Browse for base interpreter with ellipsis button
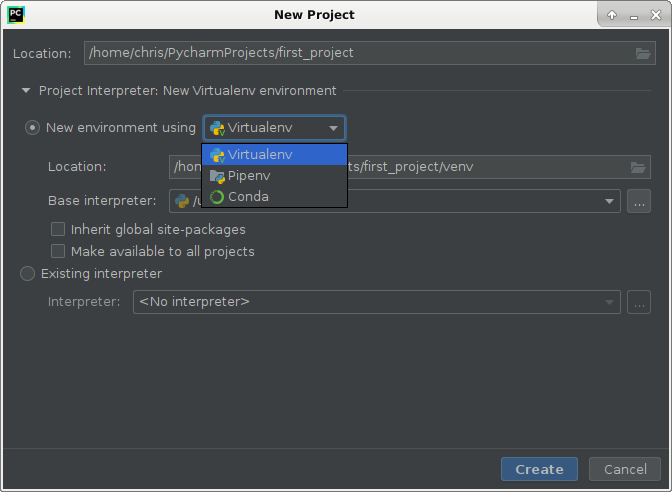The image size is (672, 492). 639,201
